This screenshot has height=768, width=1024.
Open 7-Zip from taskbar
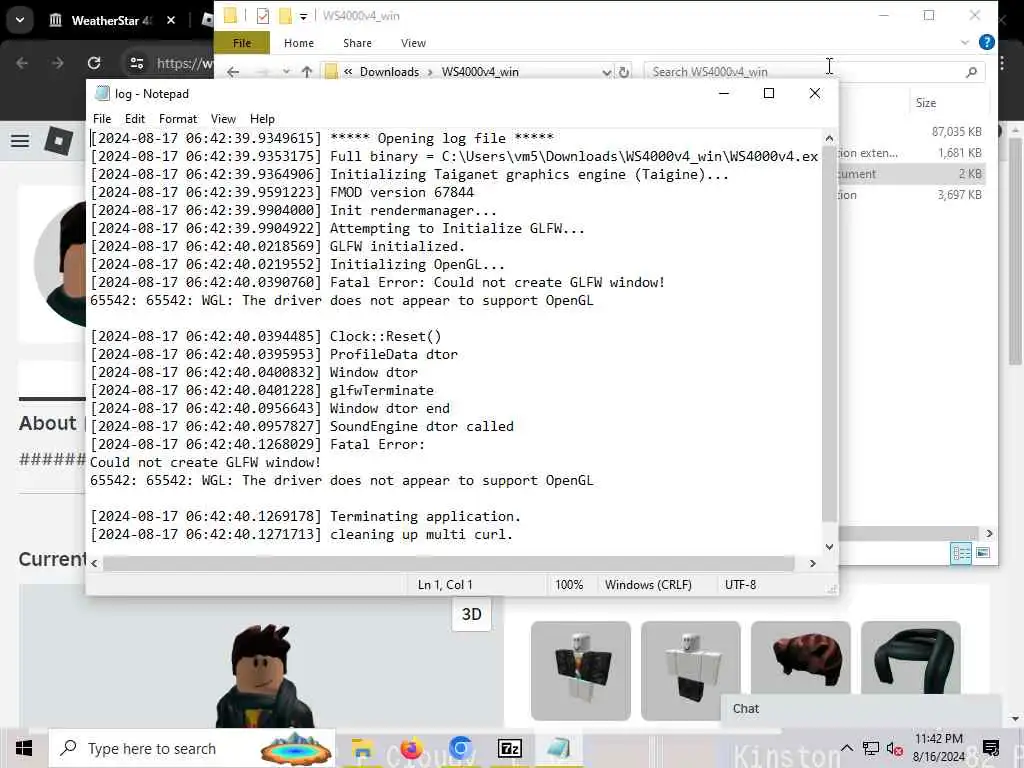509,748
